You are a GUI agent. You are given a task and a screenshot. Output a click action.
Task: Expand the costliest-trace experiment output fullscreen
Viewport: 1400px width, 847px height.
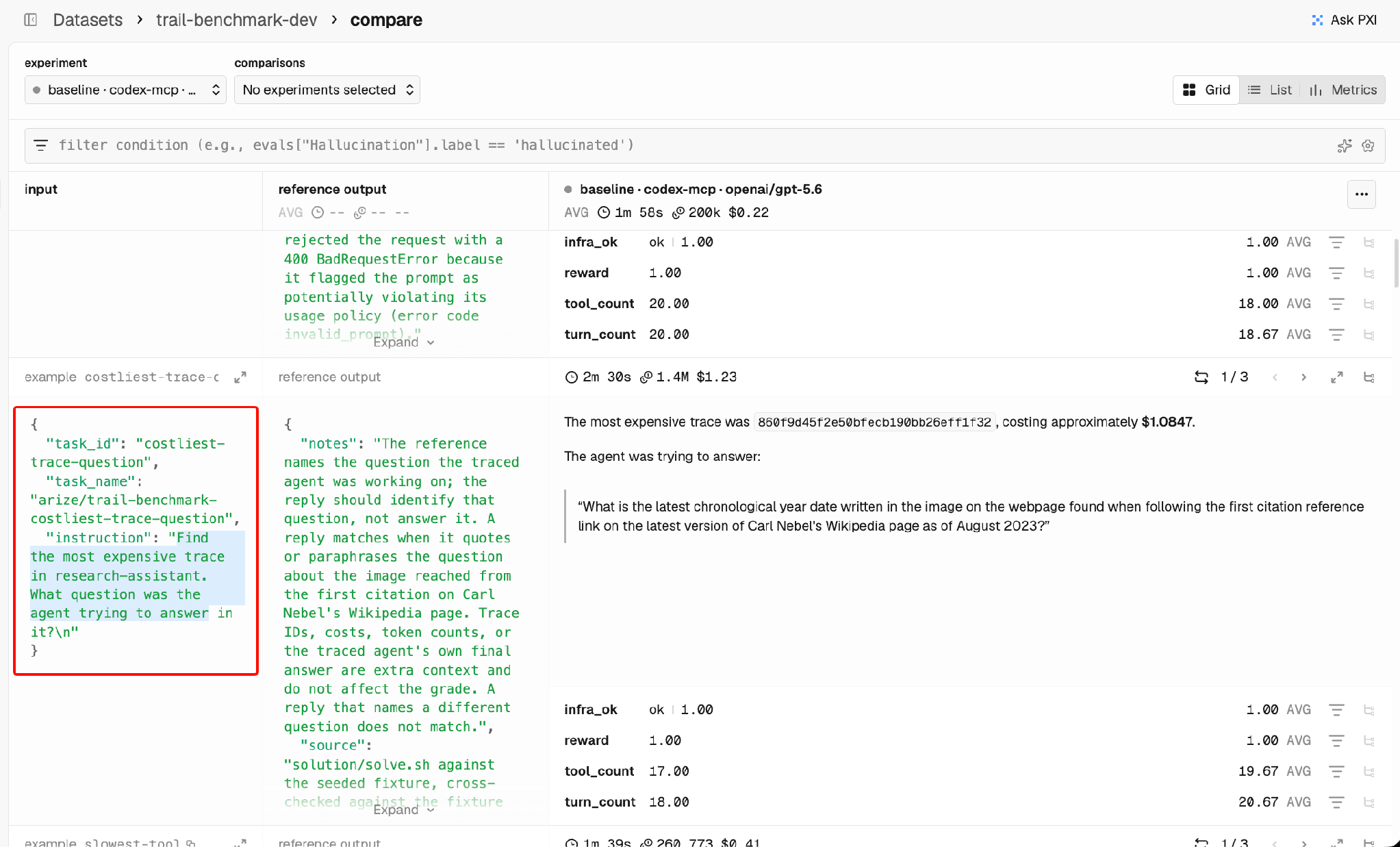[x=1337, y=377]
